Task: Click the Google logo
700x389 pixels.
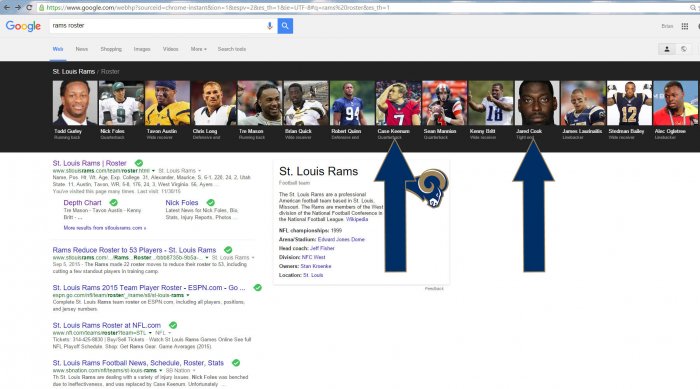Action: coord(23,26)
